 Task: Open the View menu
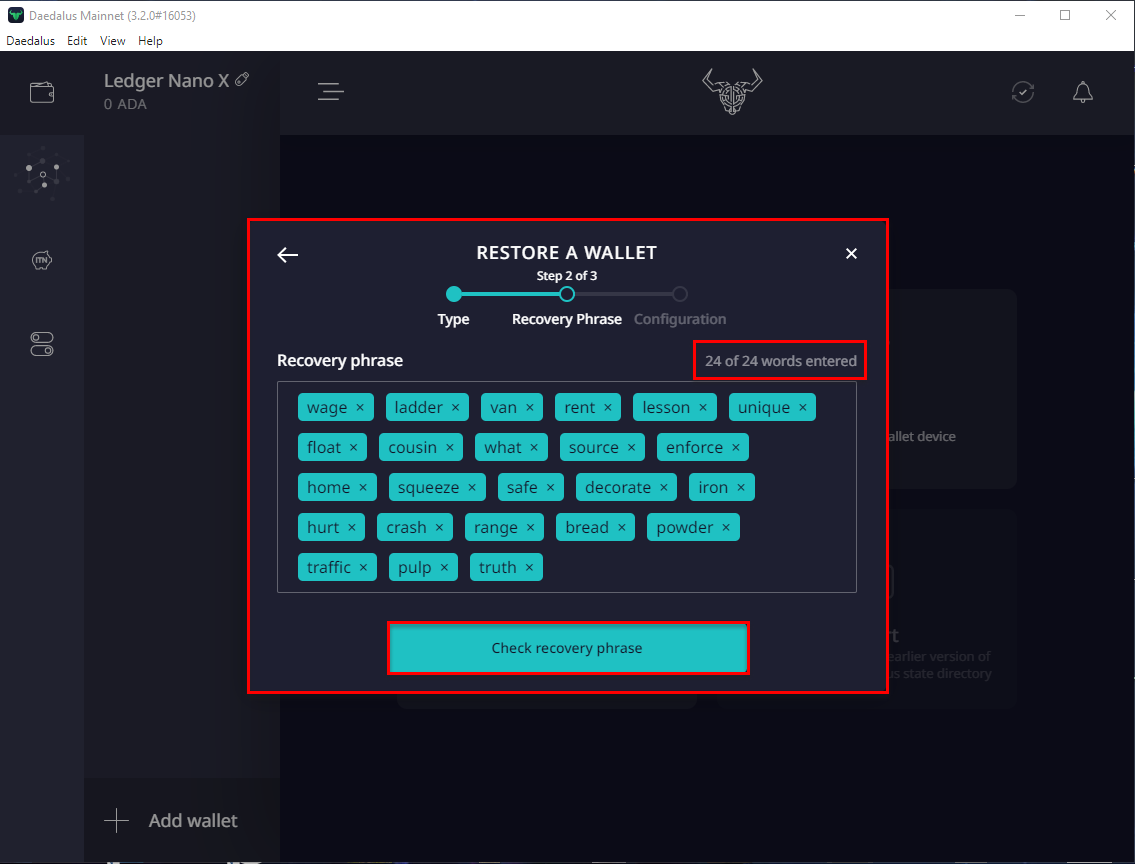tap(113, 41)
